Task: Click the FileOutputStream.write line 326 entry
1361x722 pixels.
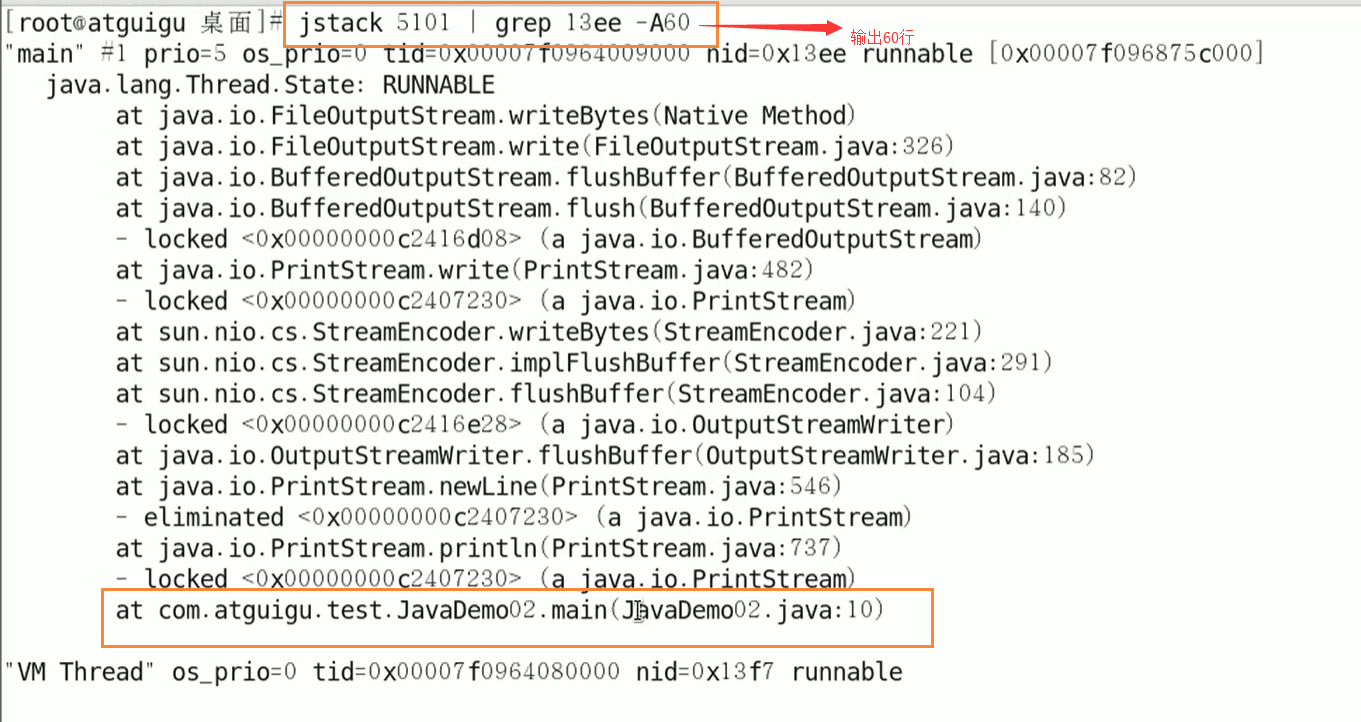Action: coord(535,147)
